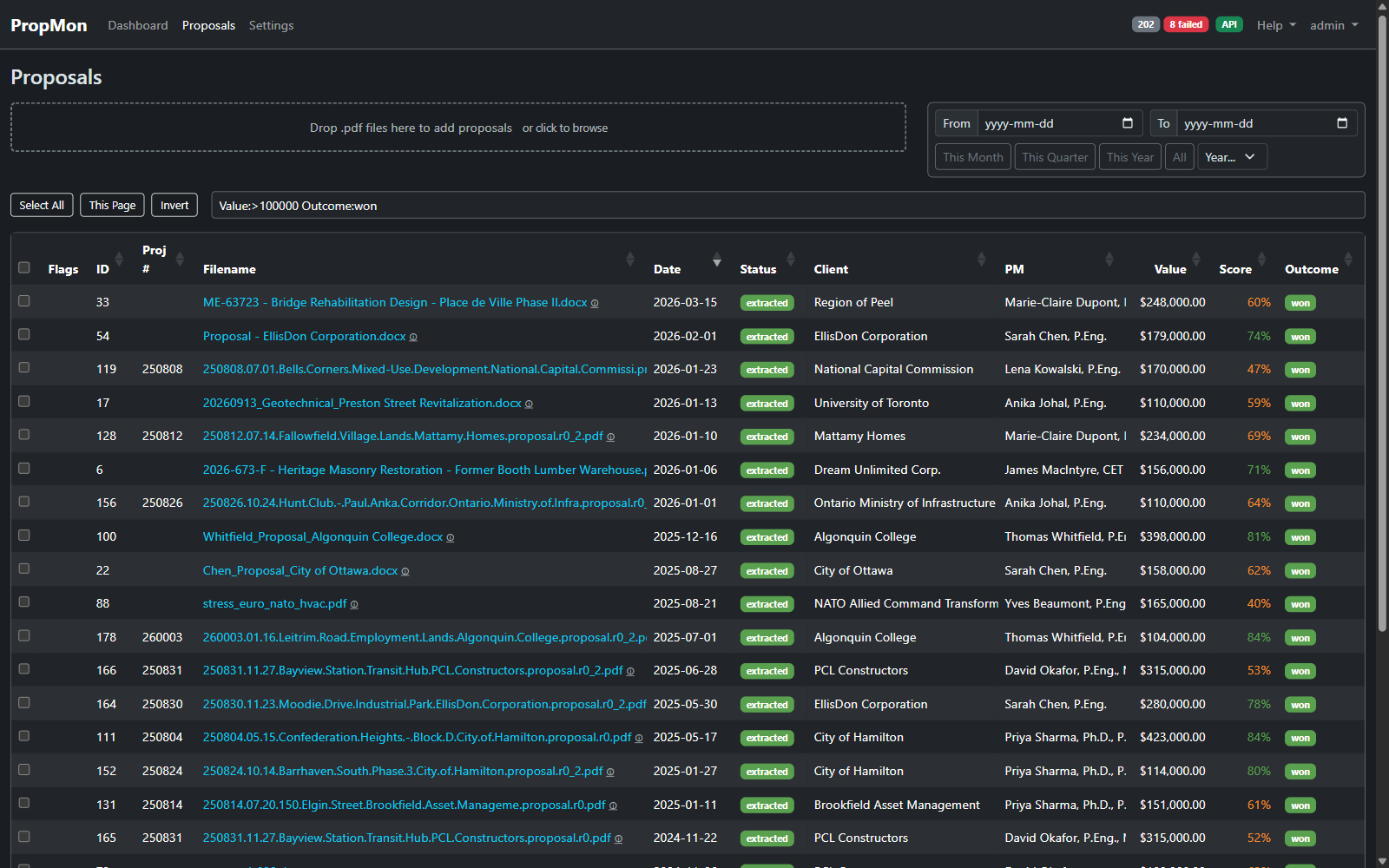Screen dimensions: 1389x868
Task: Expand the Help dropdown menu
Action: pos(1275,25)
